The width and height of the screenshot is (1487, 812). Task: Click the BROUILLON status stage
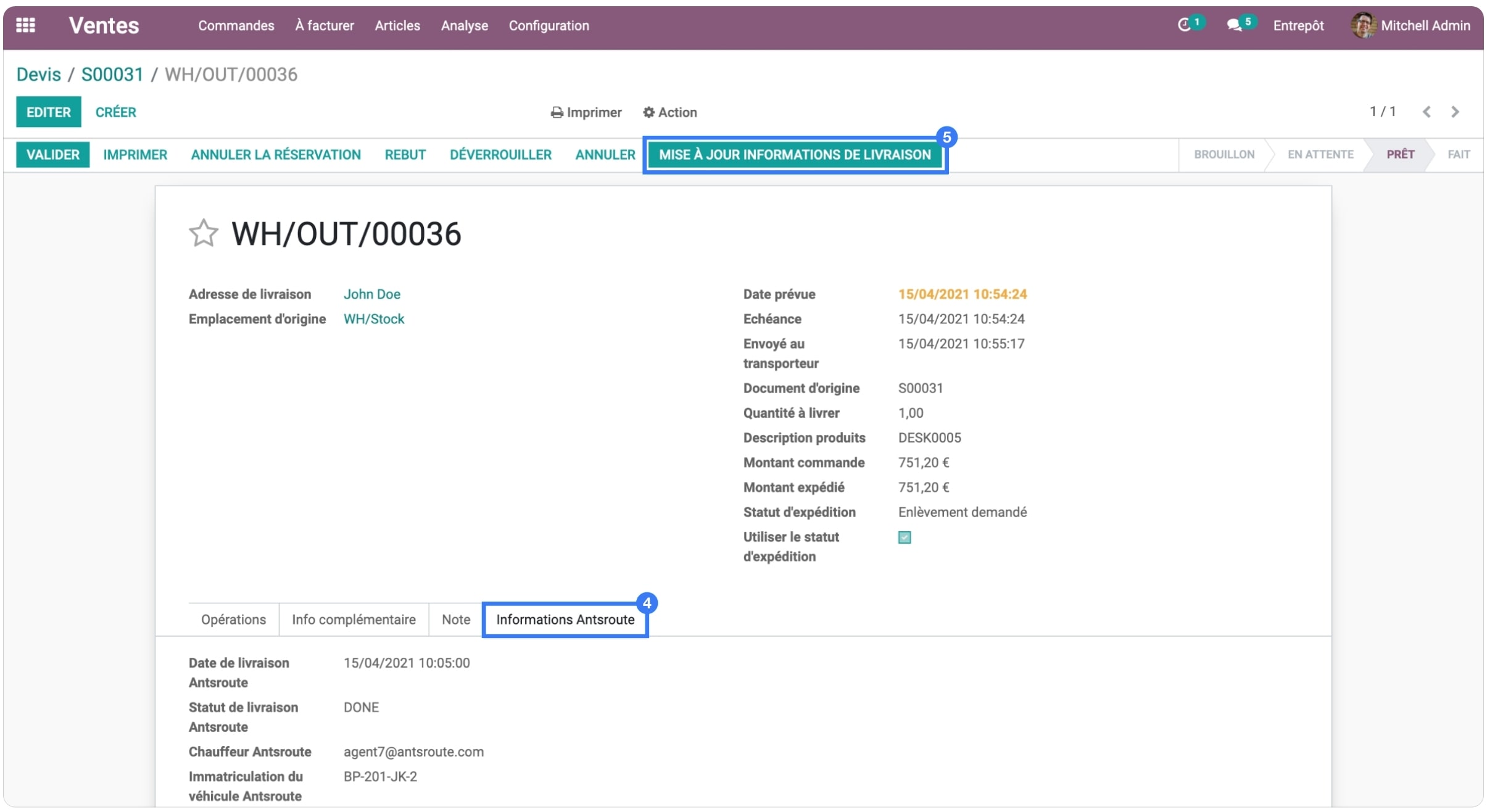coord(1224,154)
